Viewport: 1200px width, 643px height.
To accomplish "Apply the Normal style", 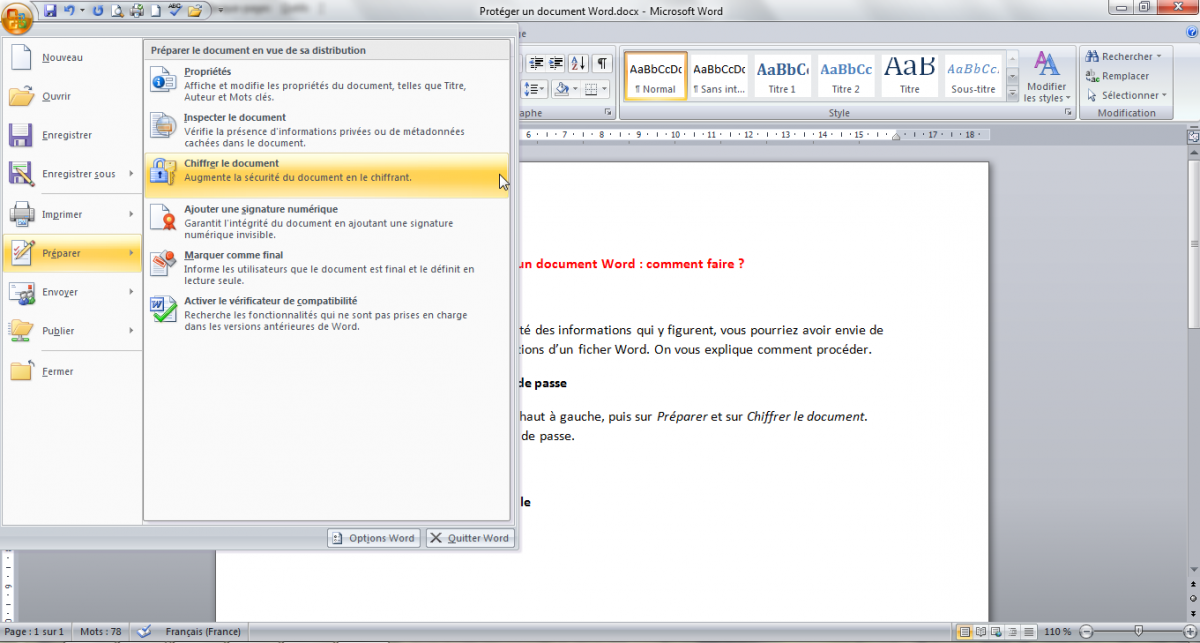I will coord(656,76).
